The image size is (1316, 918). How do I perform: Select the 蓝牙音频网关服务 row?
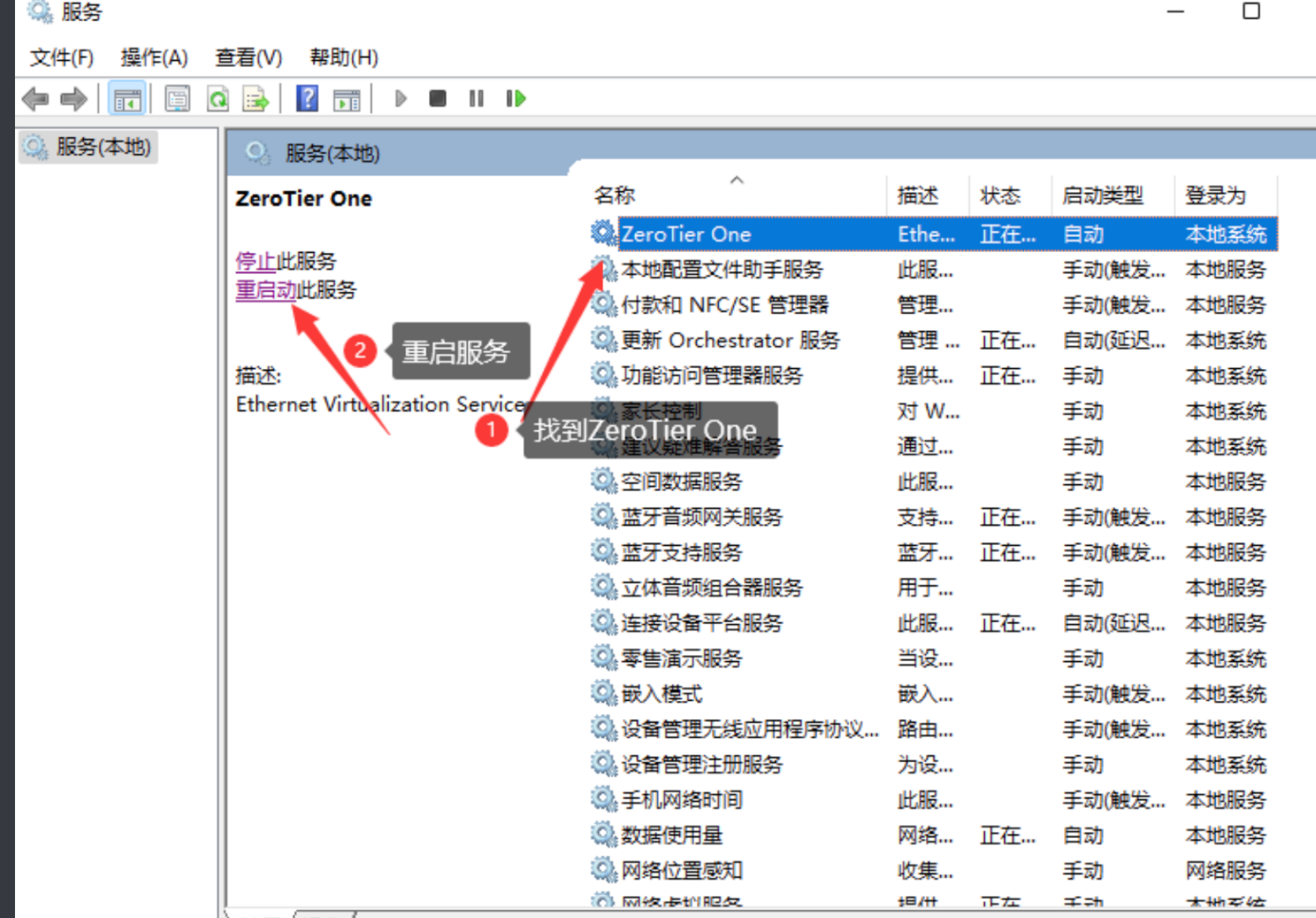[x=932, y=517]
